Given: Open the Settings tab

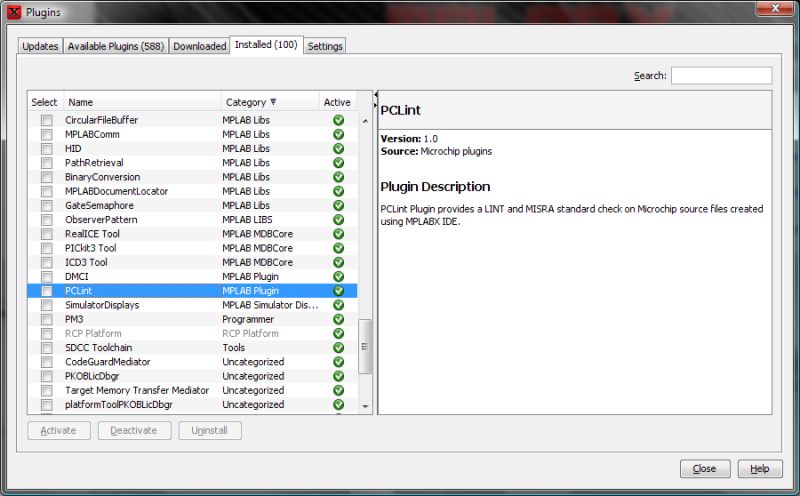Looking at the screenshot, I should (325, 46).
